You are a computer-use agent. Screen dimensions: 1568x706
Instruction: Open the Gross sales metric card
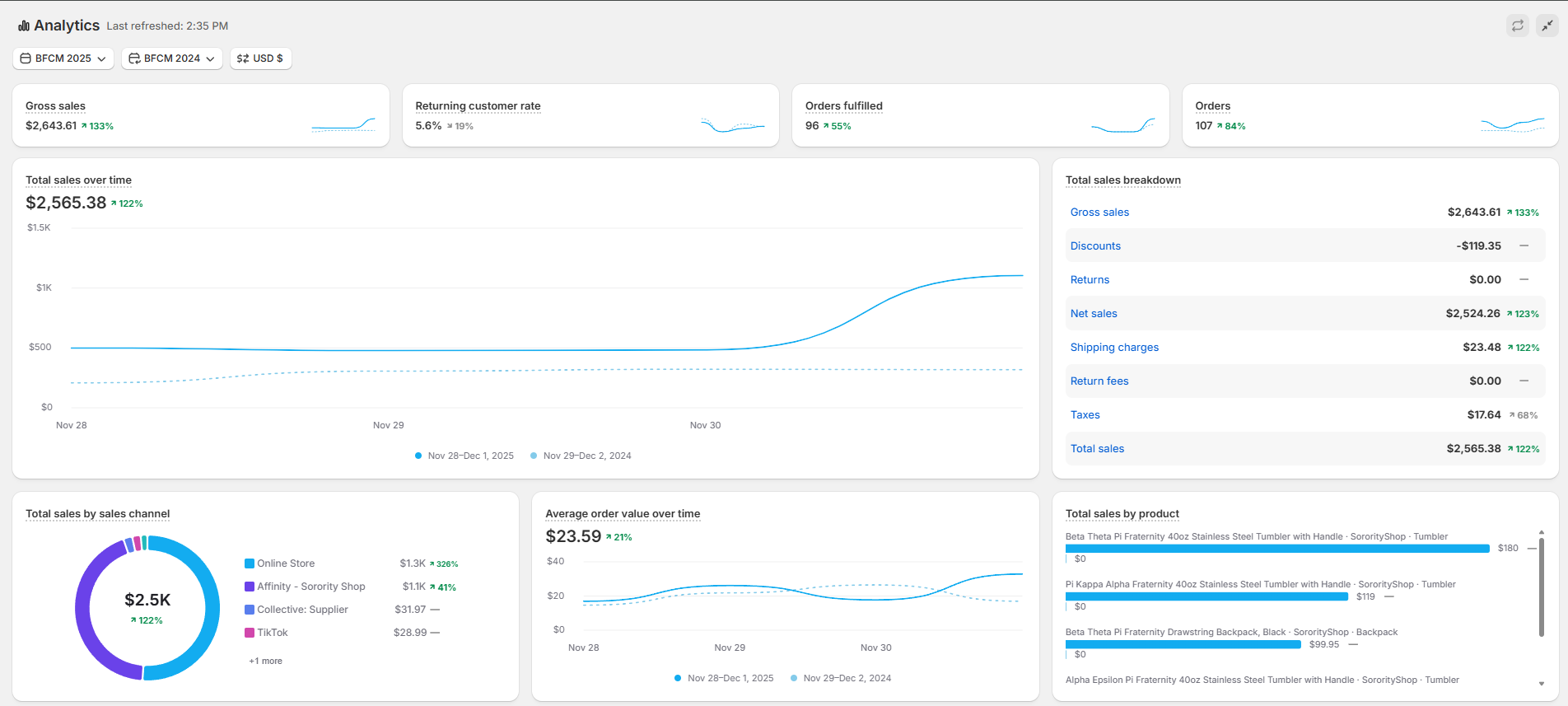[x=56, y=106]
